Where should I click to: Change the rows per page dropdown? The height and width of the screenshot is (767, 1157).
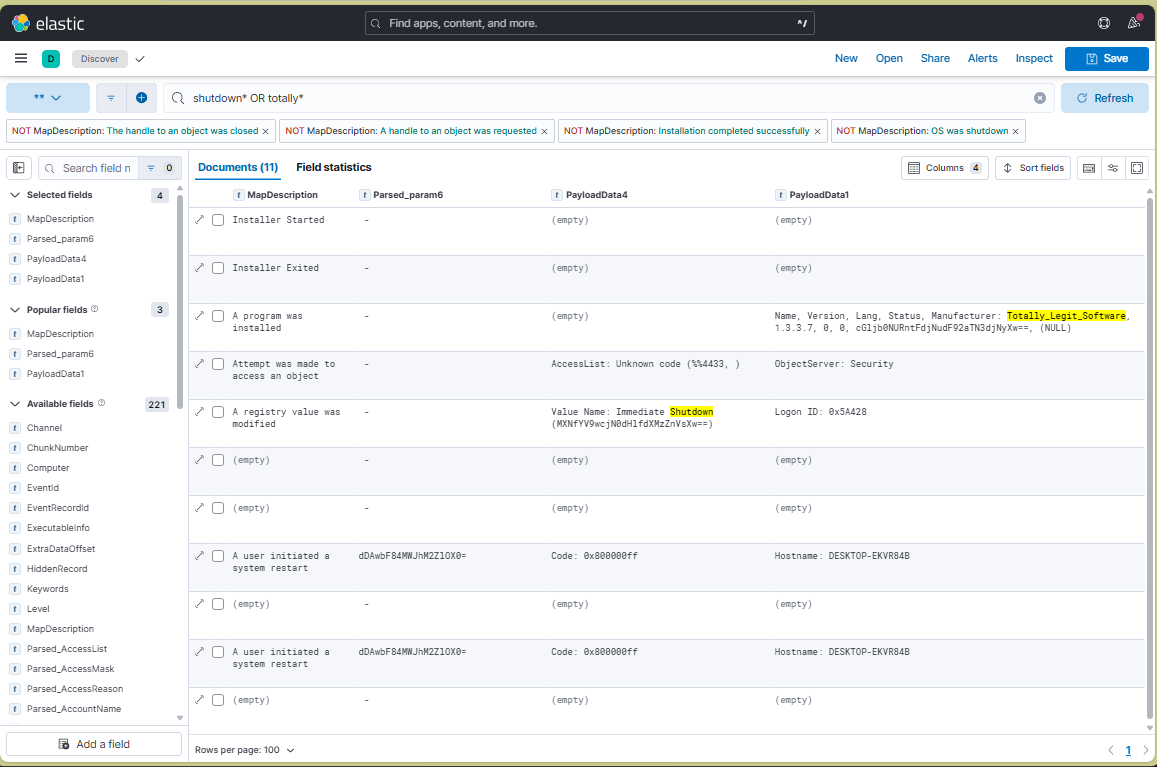(x=245, y=749)
